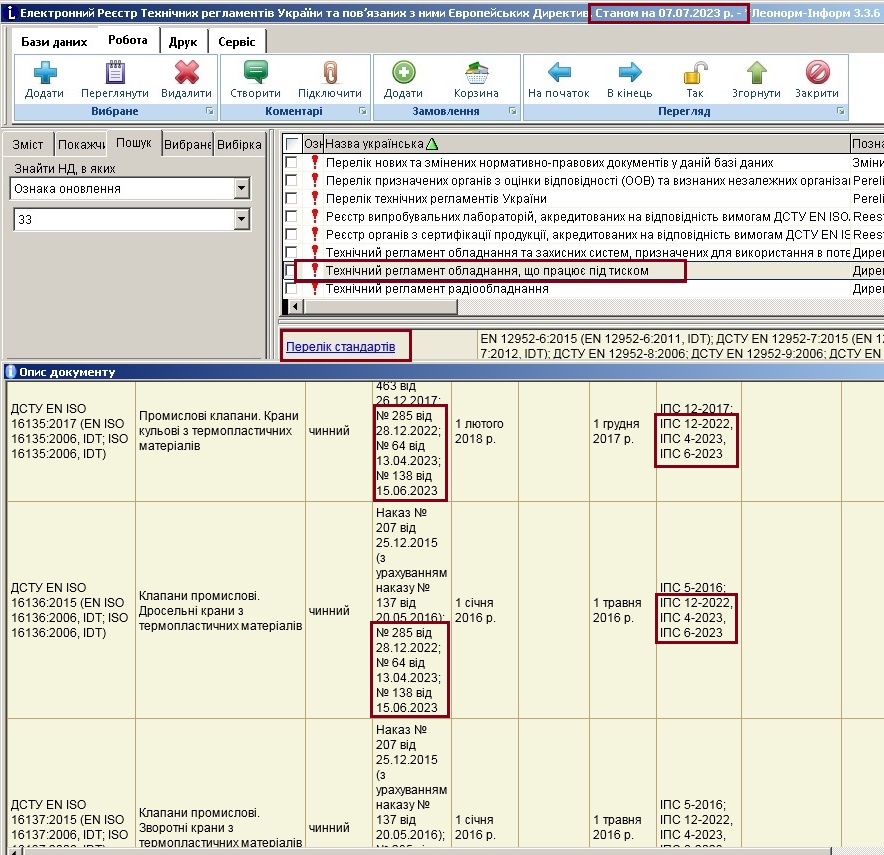Open Коментарі group dialog launcher
Viewport: 884px width, 855px height.
363,111
